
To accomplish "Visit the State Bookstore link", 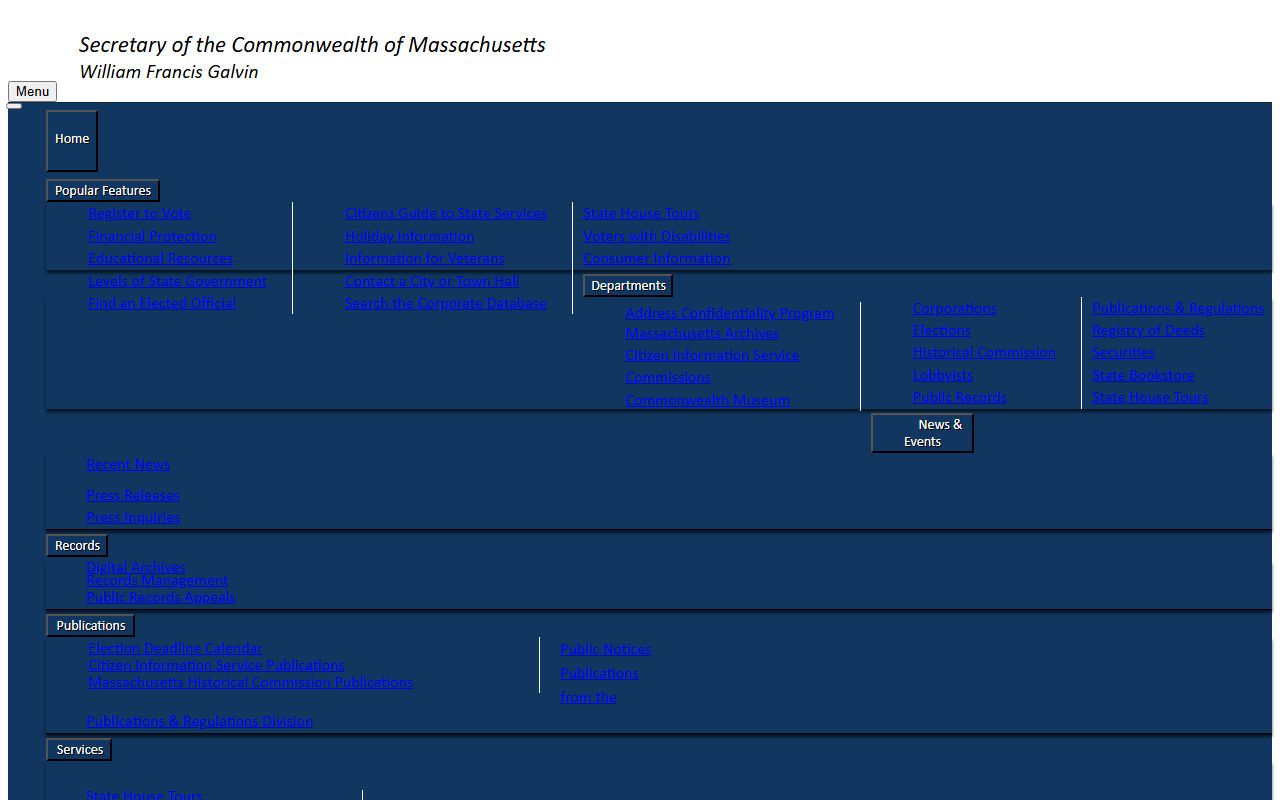I will coord(1143,375).
